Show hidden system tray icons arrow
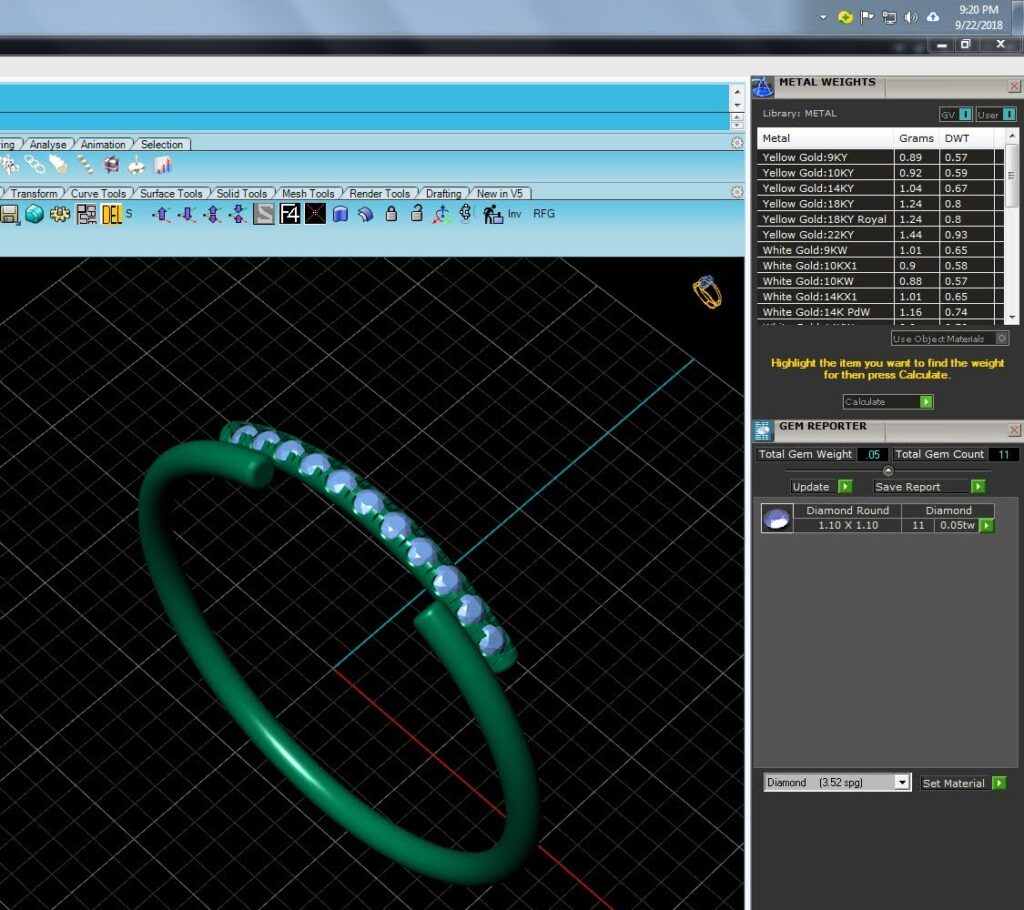 [x=823, y=18]
